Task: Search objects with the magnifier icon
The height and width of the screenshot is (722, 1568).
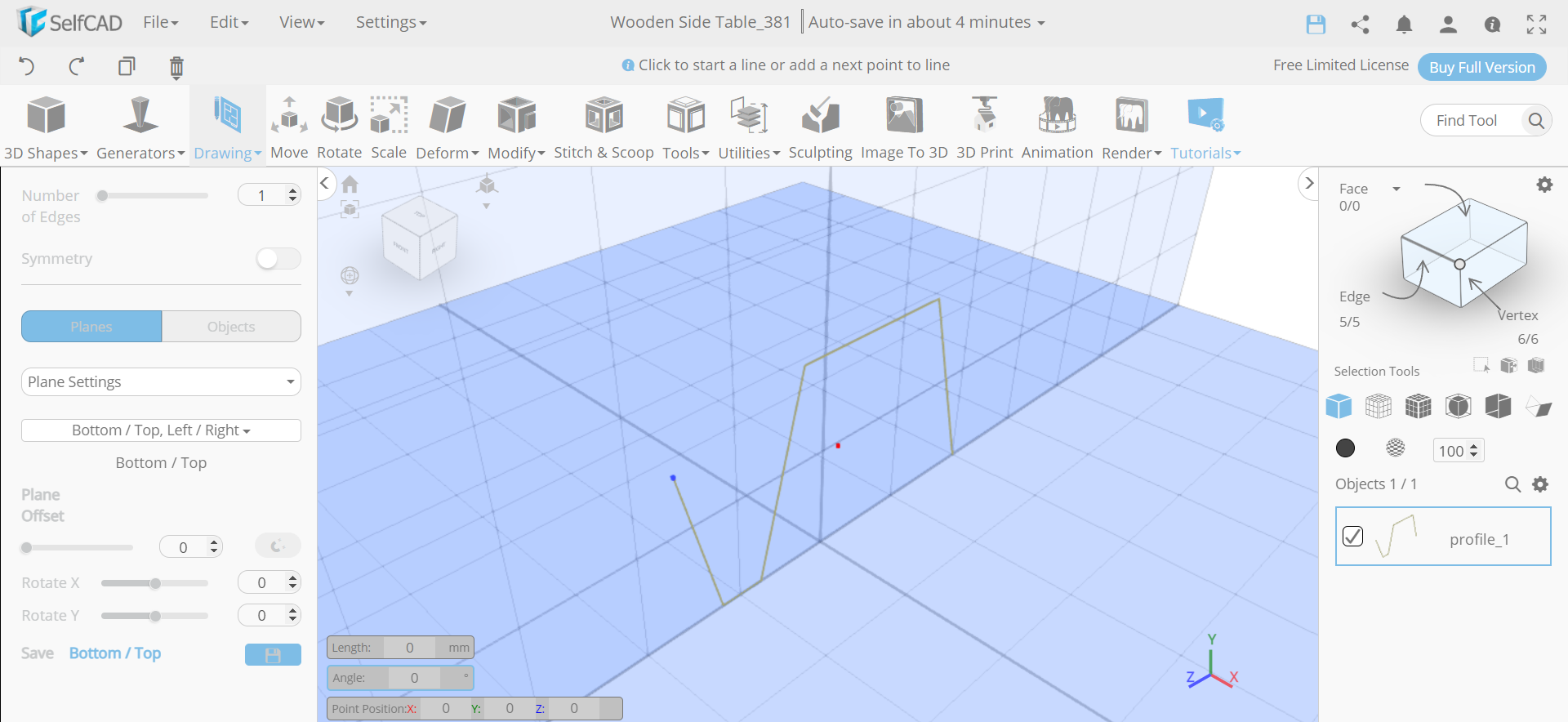Action: [x=1512, y=484]
